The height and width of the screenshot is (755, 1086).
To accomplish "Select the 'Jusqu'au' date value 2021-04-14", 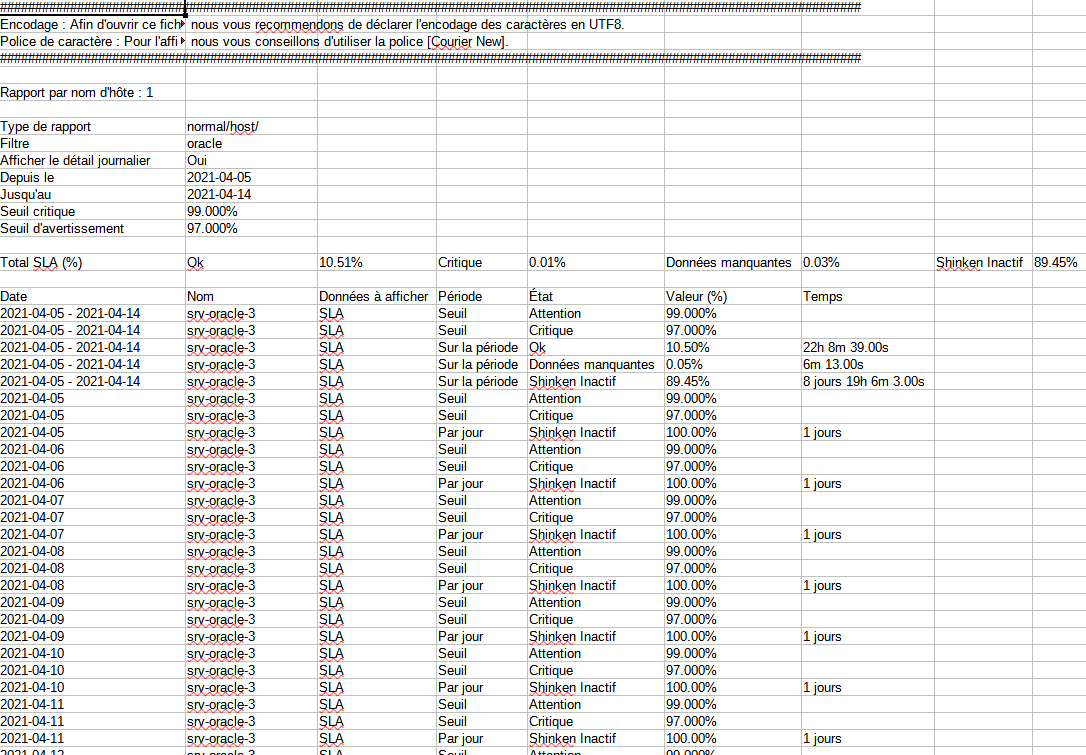I will point(219,195).
